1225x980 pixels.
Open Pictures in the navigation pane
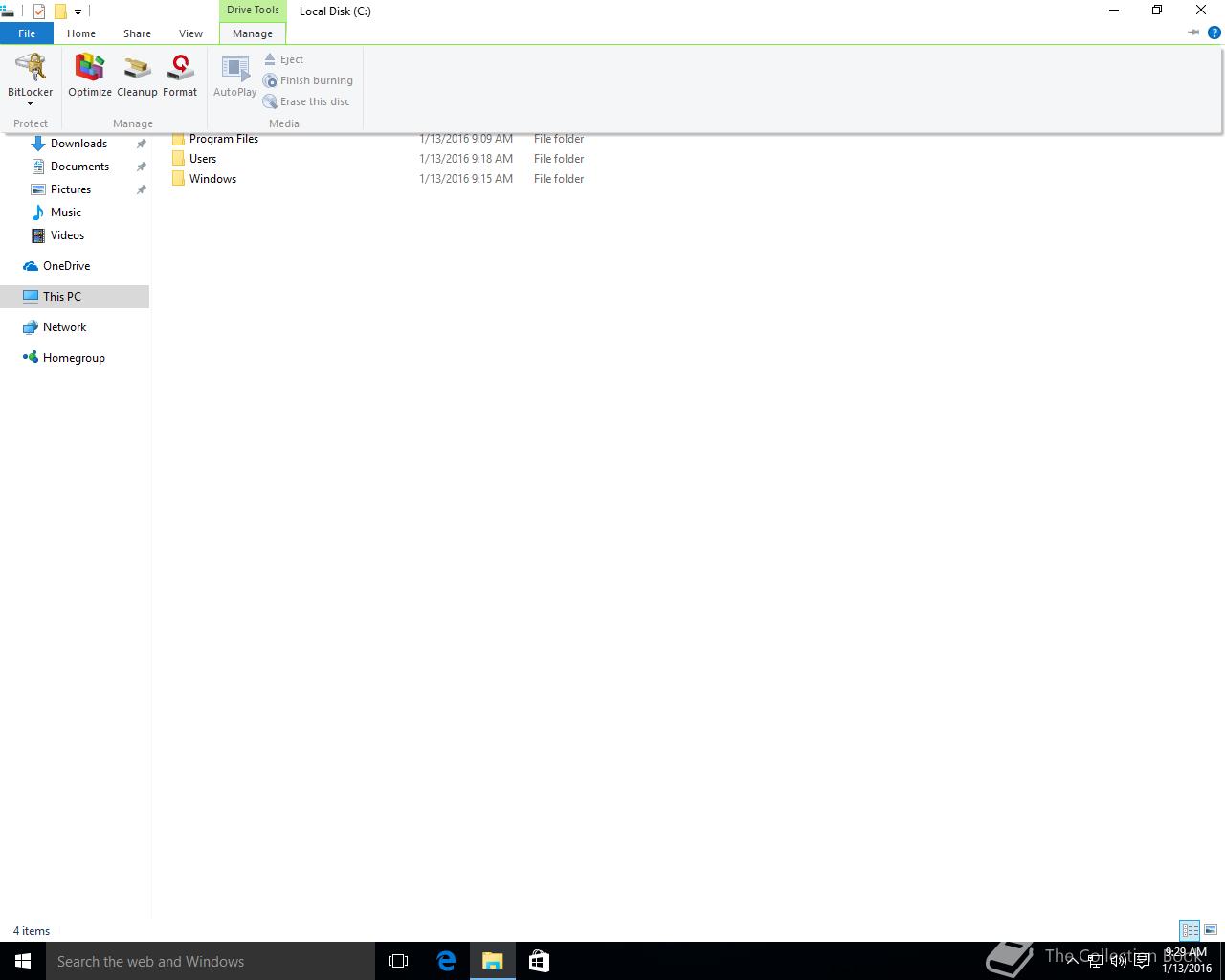coord(71,189)
